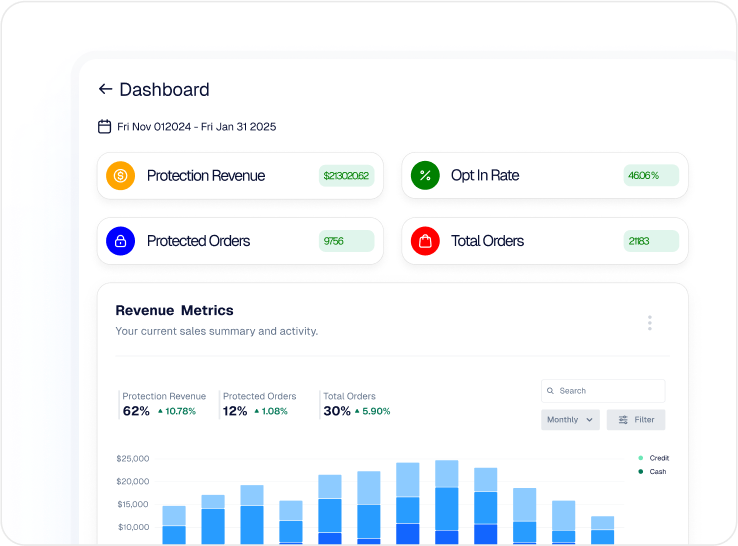Click the blue Protected Orders lock icon

(x=120, y=241)
